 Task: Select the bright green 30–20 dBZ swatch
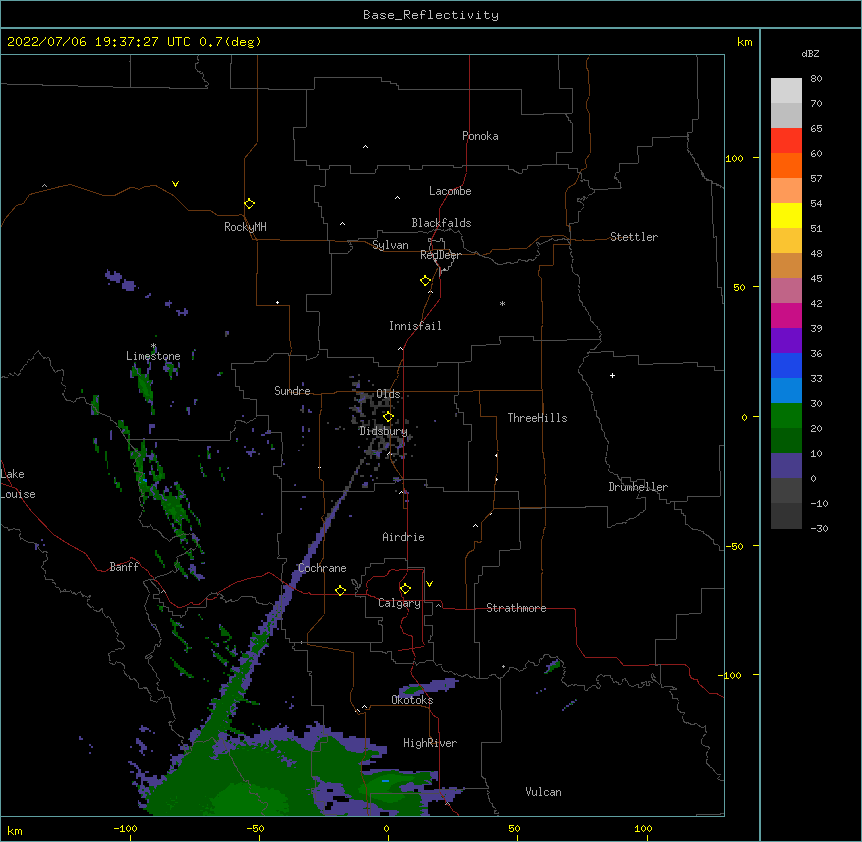click(x=786, y=416)
